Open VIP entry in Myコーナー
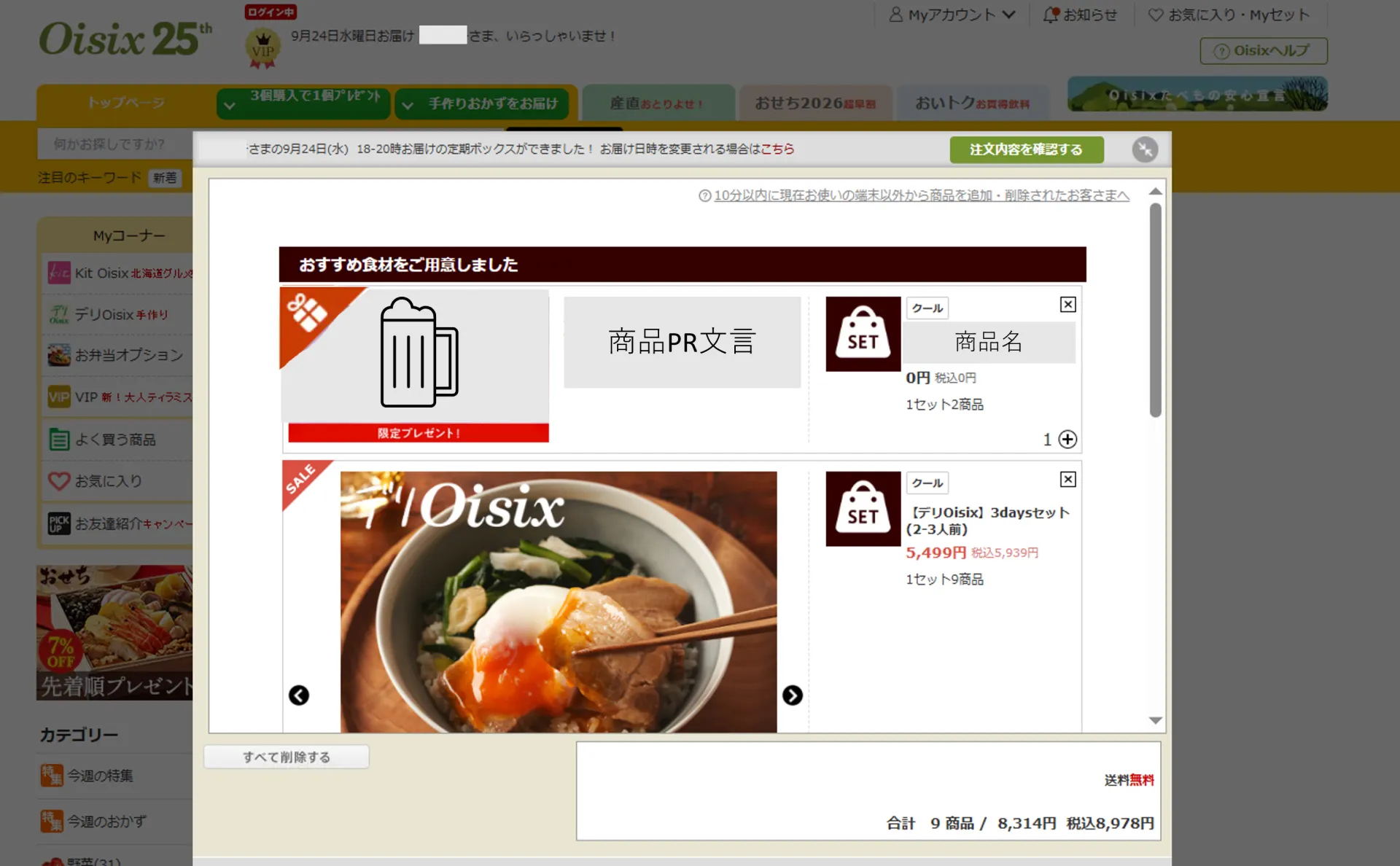This screenshot has height=866, width=1400. click(x=118, y=397)
